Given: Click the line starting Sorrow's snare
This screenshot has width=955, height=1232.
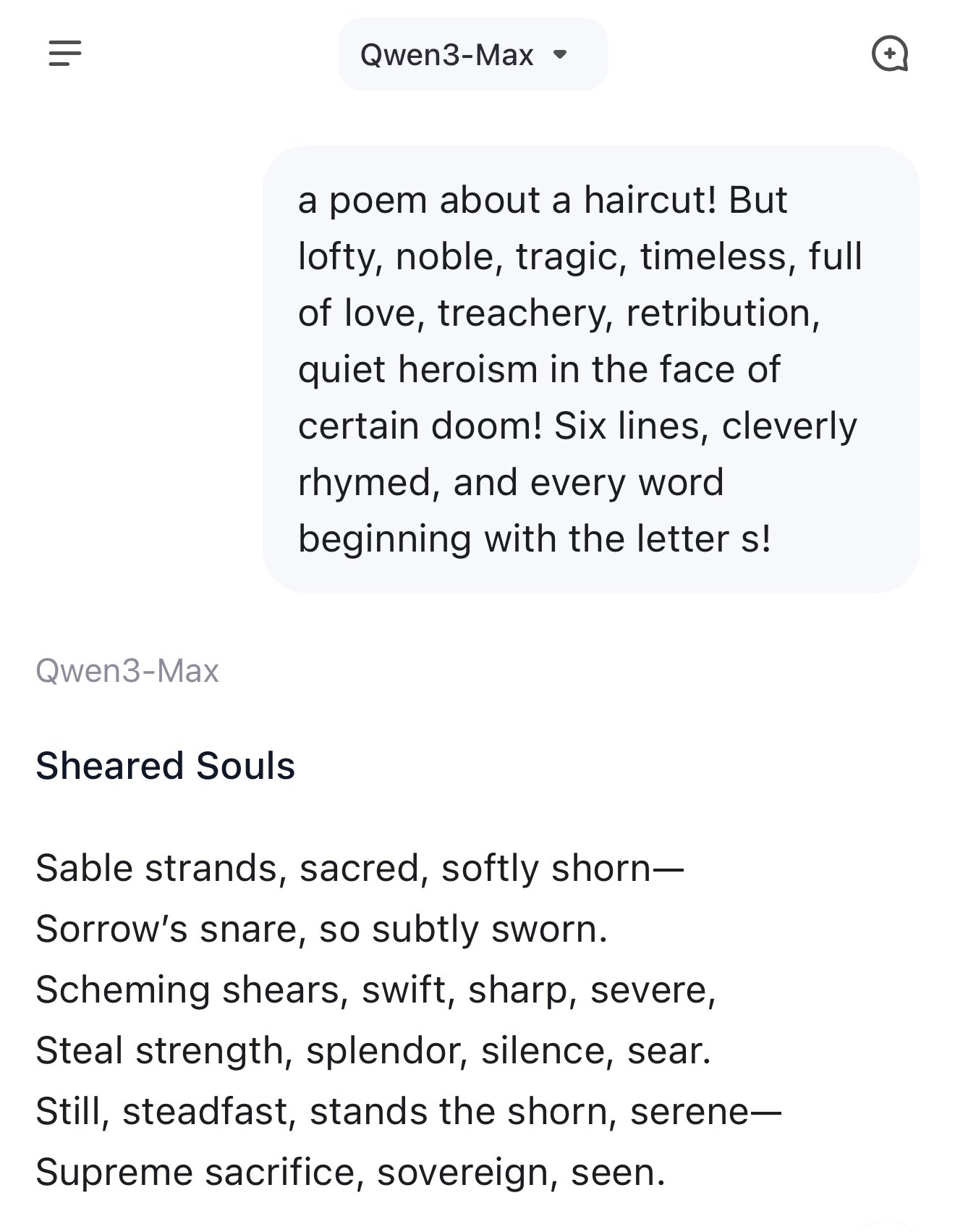Looking at the screenshot, I should coord(322,929).
